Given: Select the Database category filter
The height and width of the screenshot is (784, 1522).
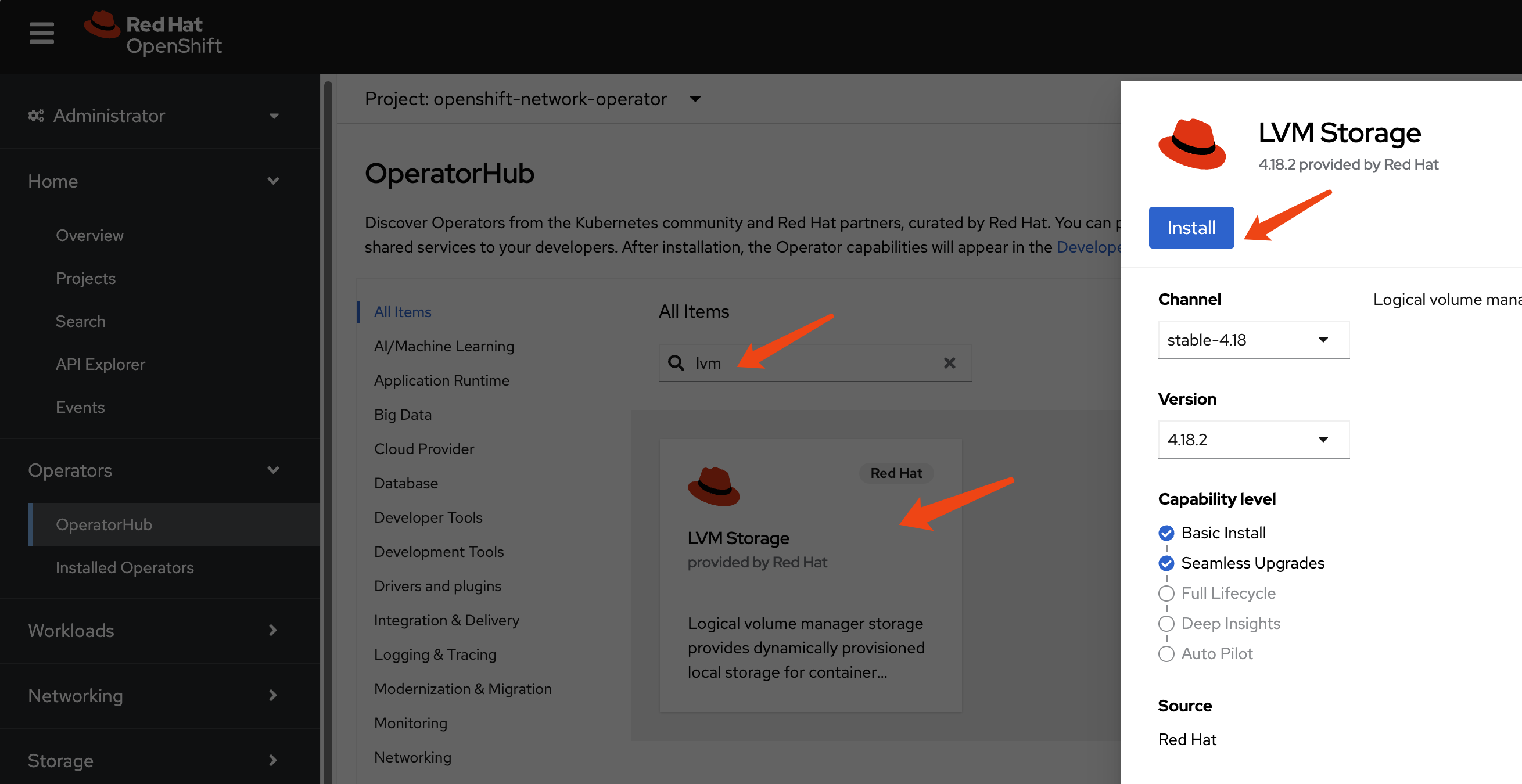Looking at the screenshot, I should pos(406,483).
